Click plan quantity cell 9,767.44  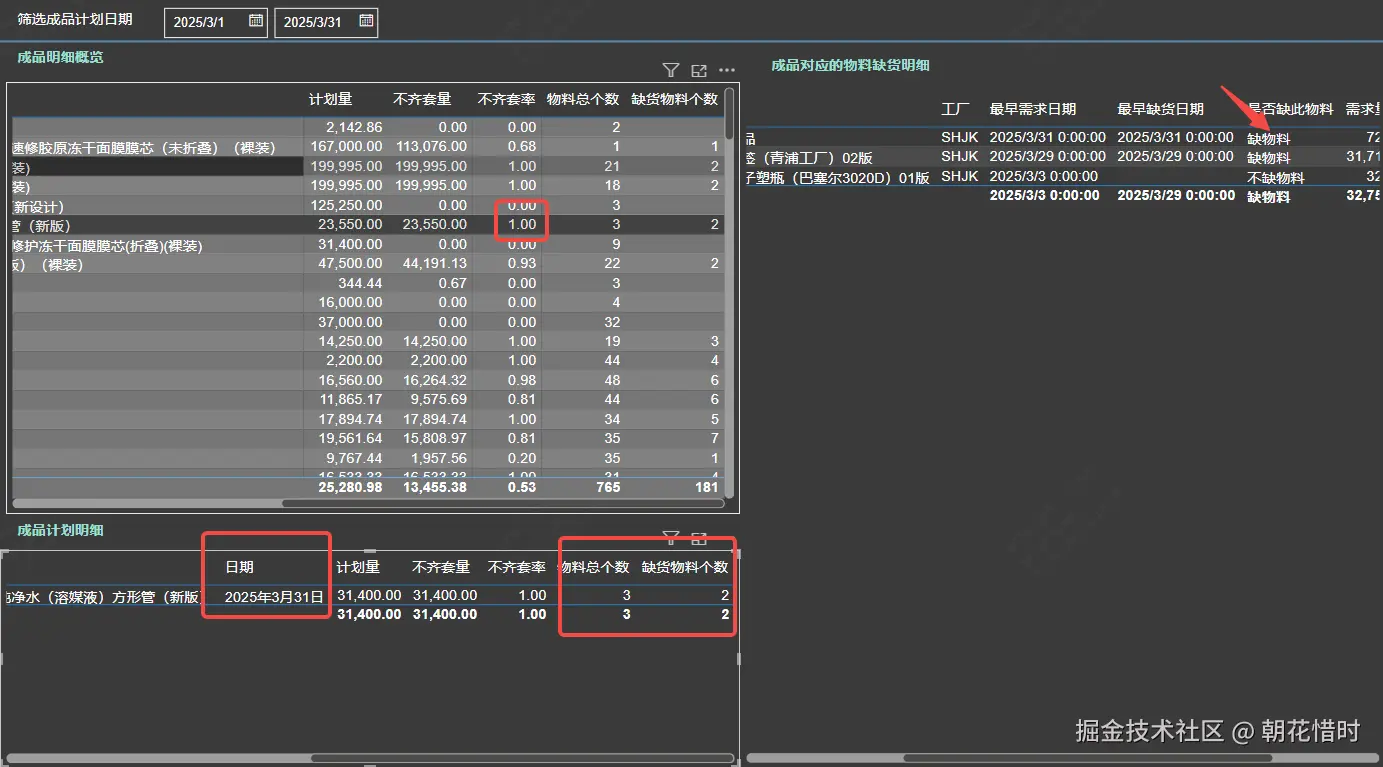(x=355, y=458)
